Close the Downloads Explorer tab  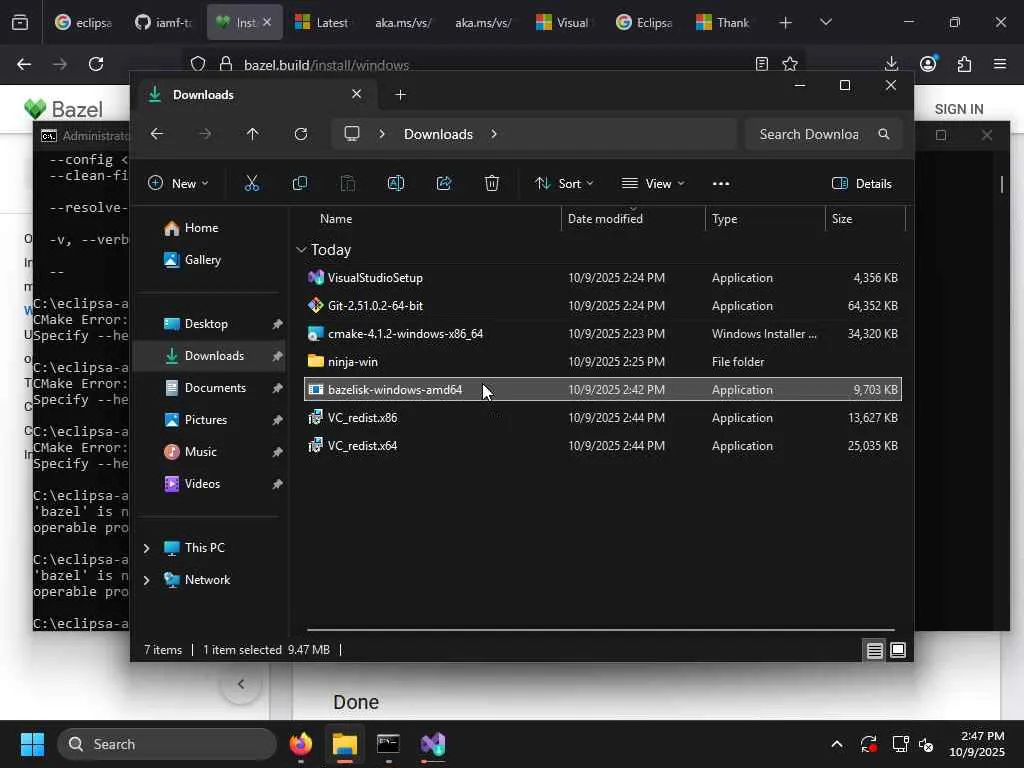[x=357, y=94]
